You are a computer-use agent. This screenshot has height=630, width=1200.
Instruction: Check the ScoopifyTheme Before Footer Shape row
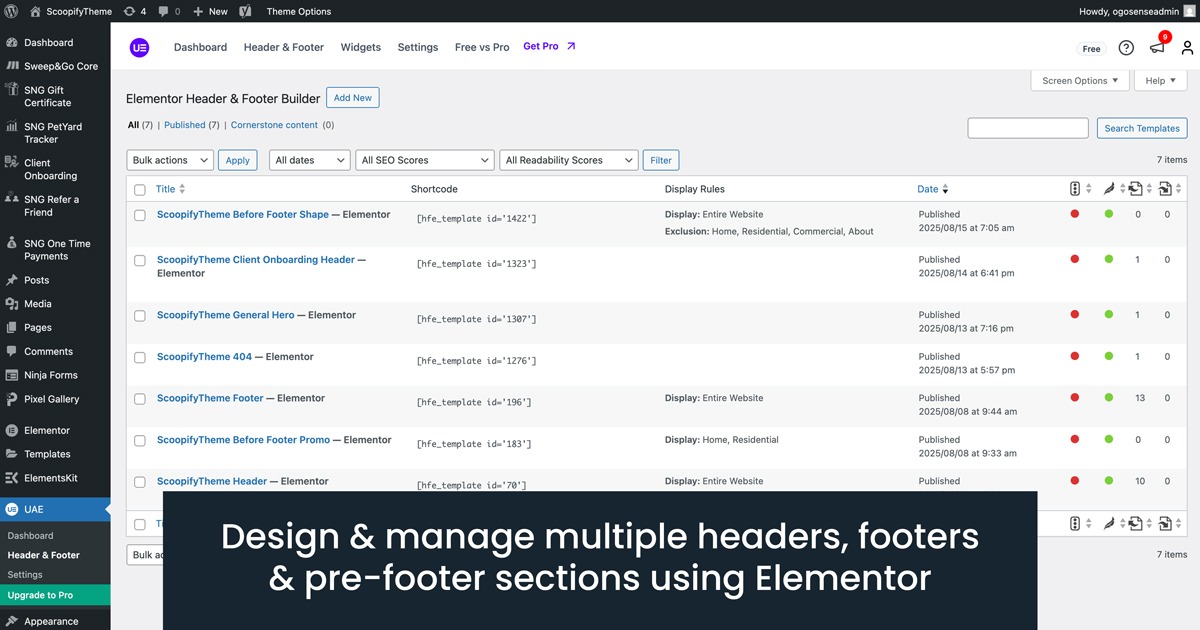click(x=140, y=215)
